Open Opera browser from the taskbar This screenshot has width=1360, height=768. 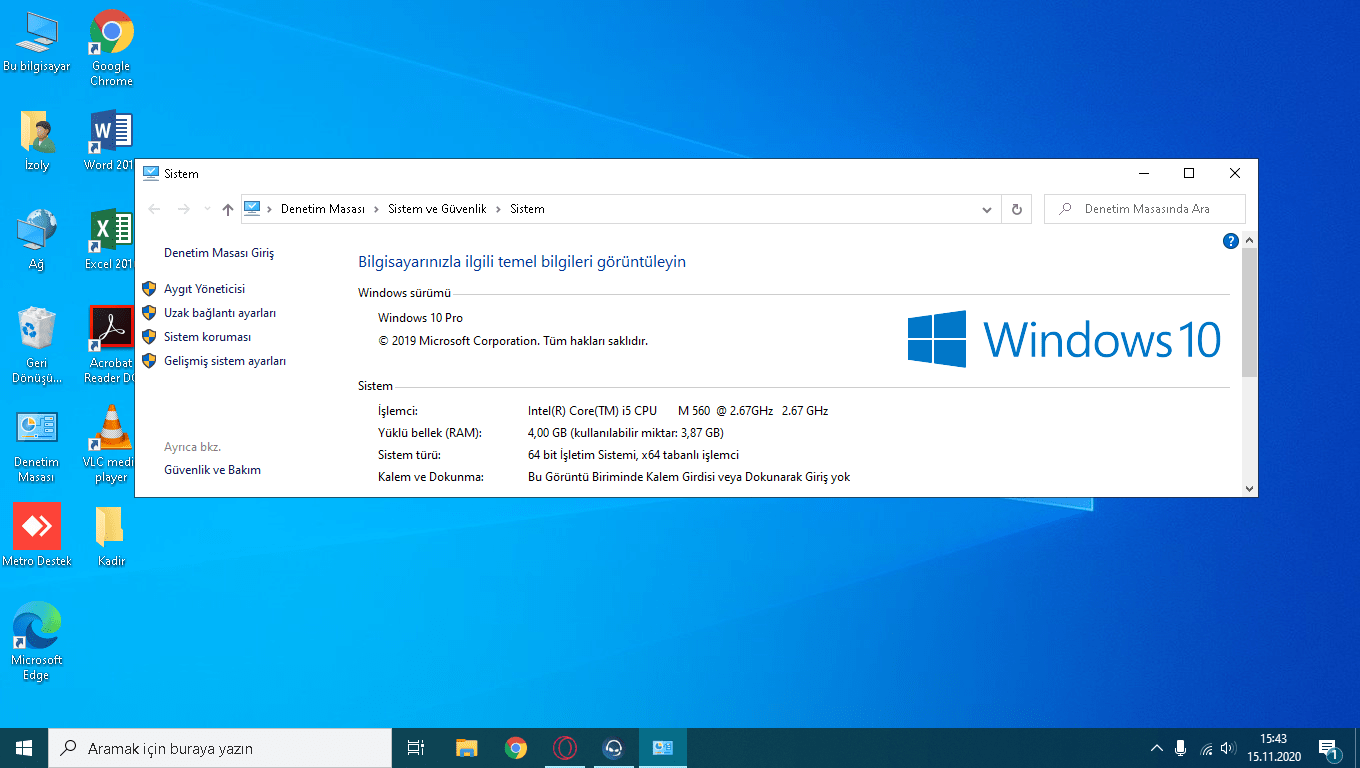coord(565,748)
